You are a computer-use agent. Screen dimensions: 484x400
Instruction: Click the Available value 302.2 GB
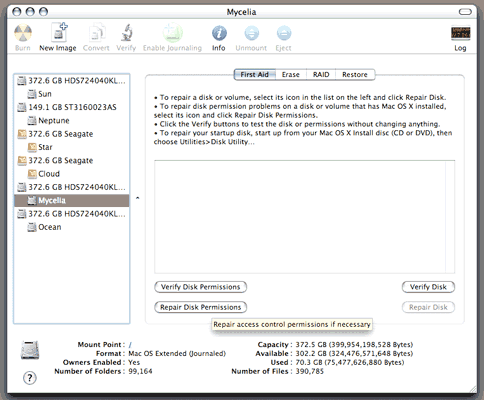[x=354, y=354]
